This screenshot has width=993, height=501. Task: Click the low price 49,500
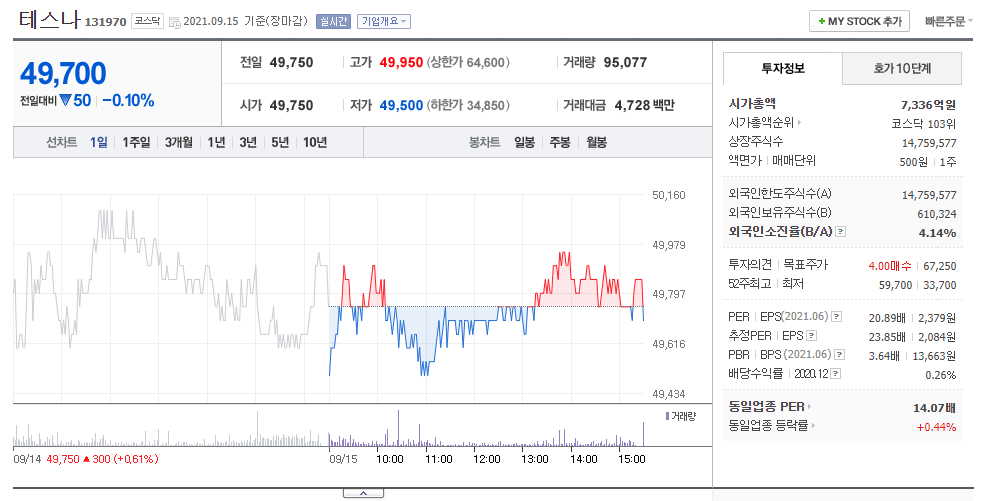pyautogui.click(x=402, y=105)
